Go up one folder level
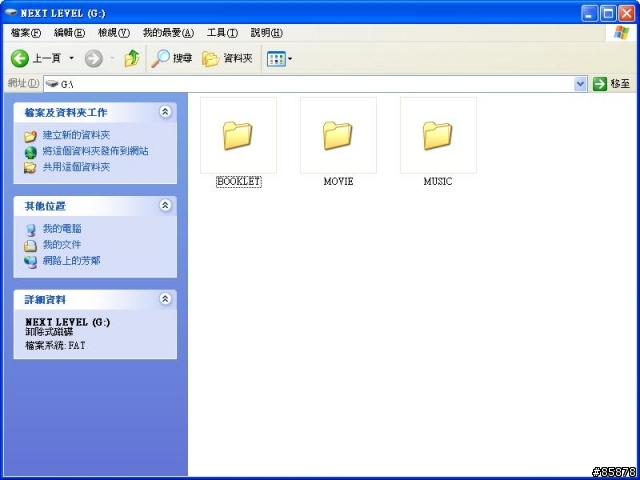This screenshot has height=480, width=640. (131, 59)
